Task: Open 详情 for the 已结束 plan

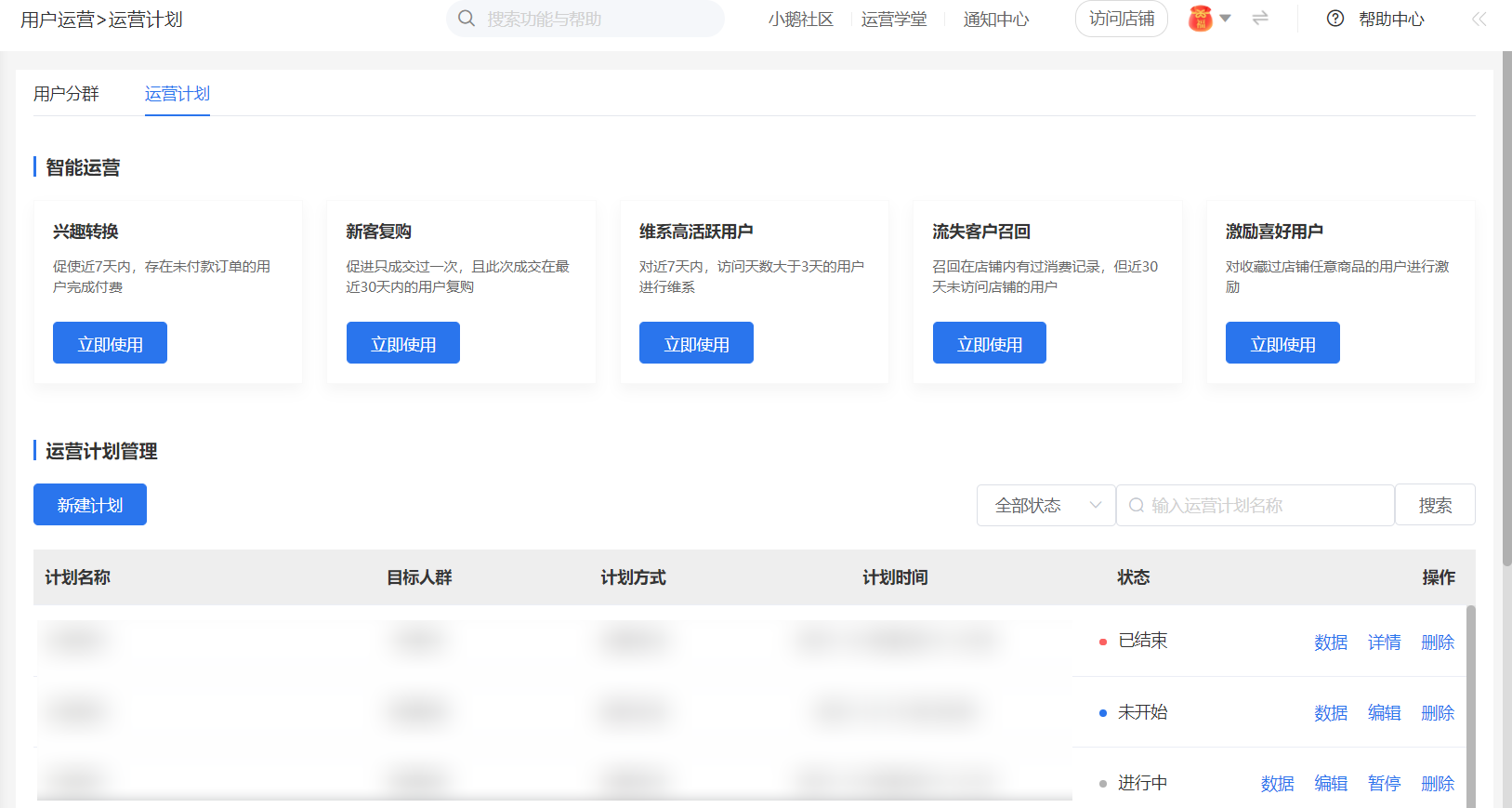Action: point(1385,642)
